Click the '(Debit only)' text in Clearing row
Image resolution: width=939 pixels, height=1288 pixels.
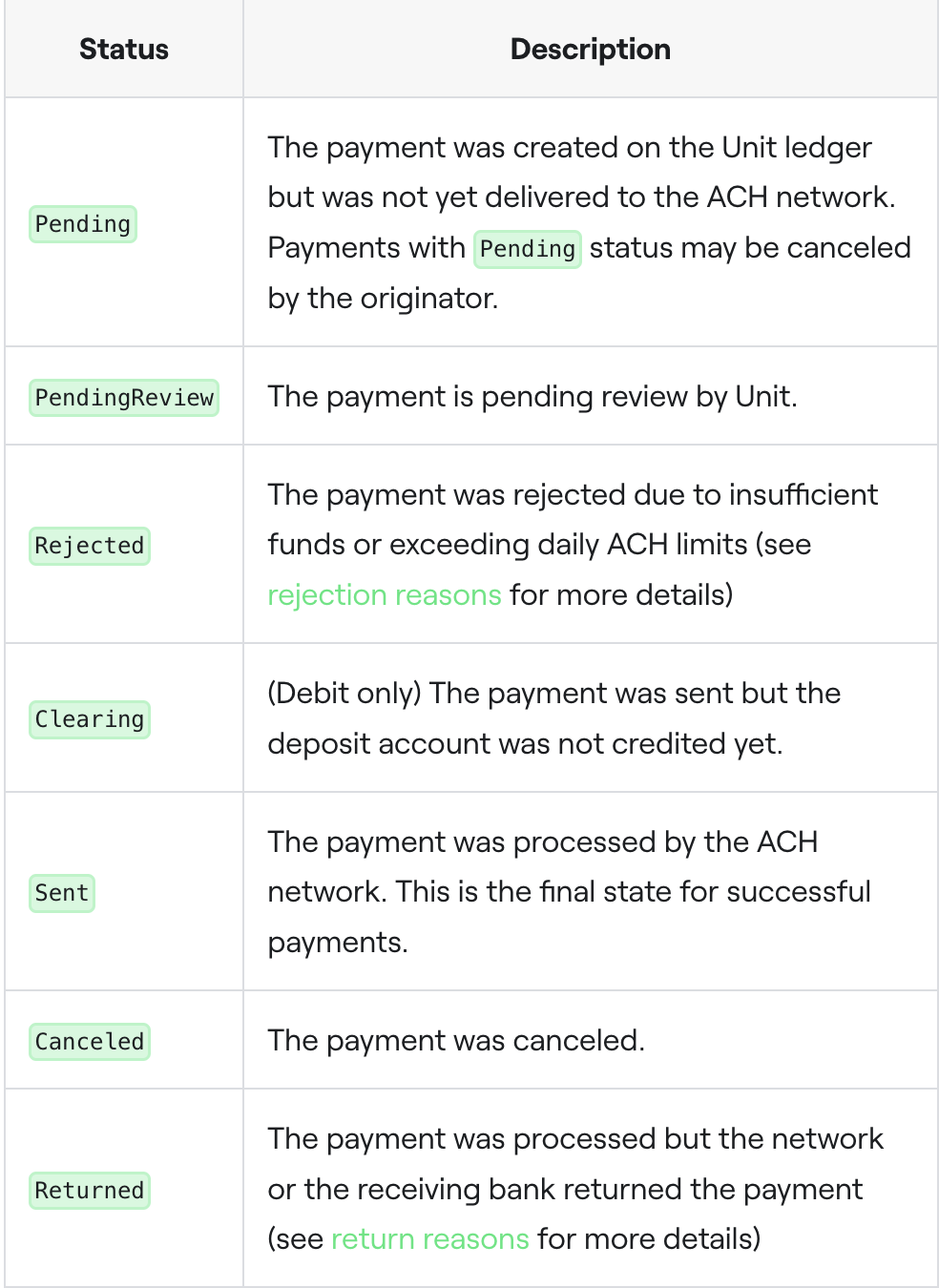(344, 693)
